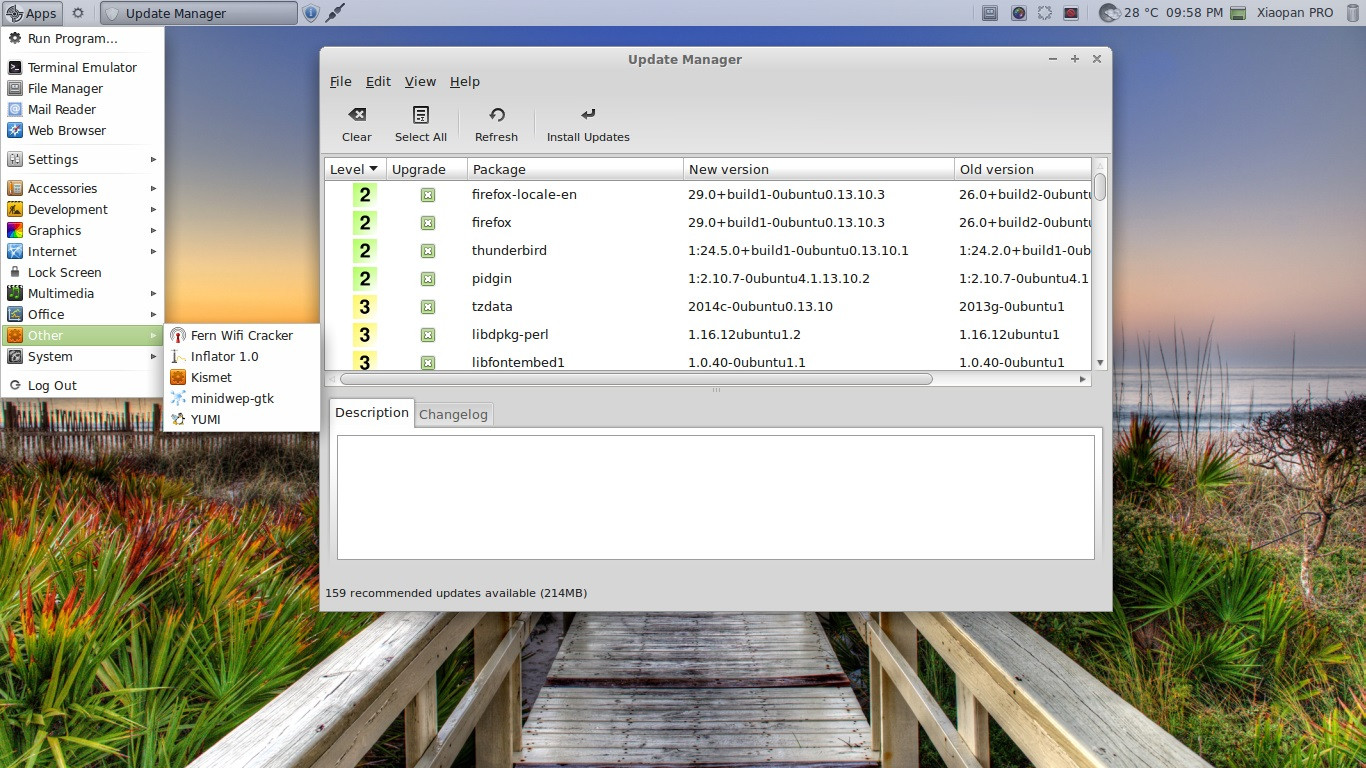
Task: Click scroll down arrow of package list
Action: pos(1100,363)
